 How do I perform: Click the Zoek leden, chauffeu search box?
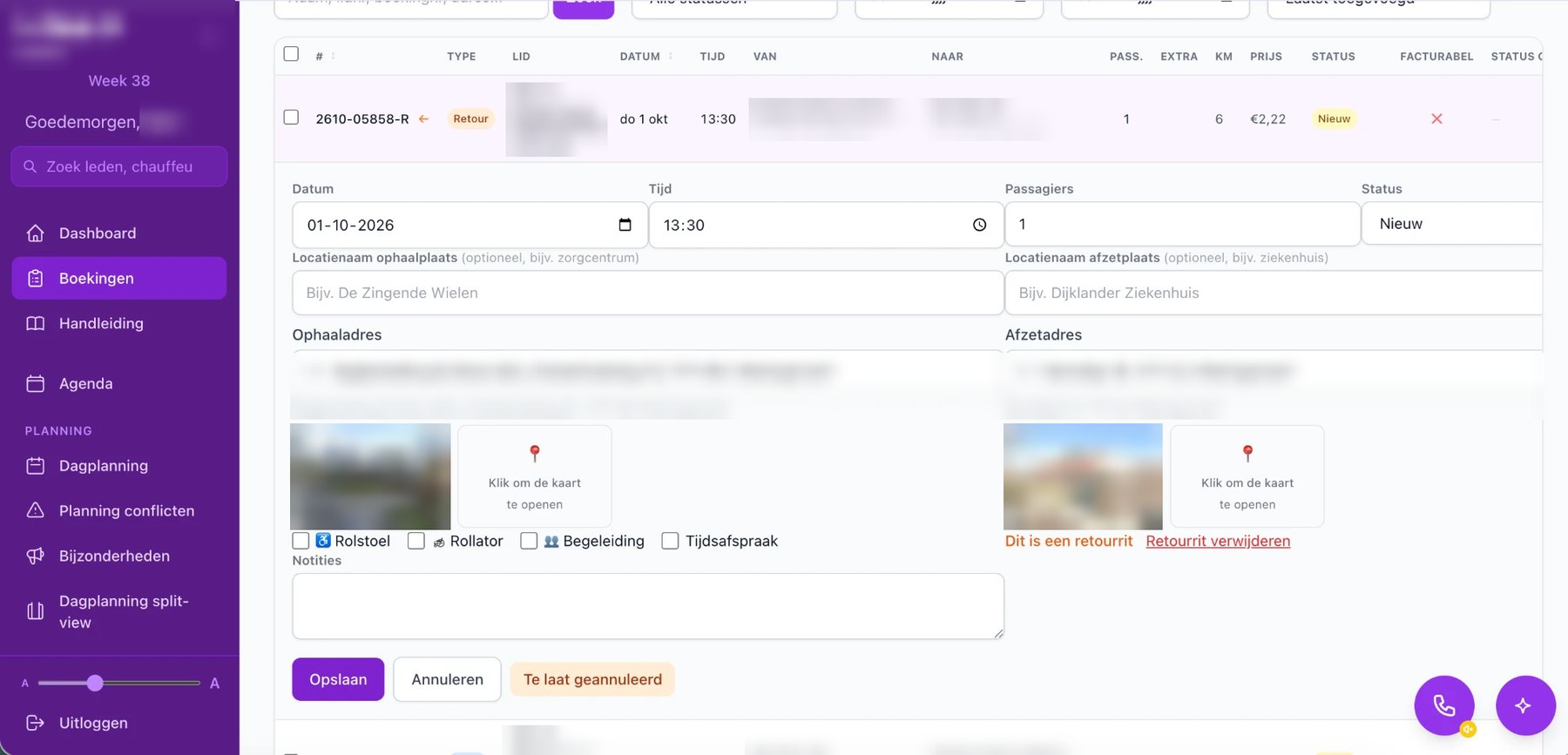(x=119, y=166)
